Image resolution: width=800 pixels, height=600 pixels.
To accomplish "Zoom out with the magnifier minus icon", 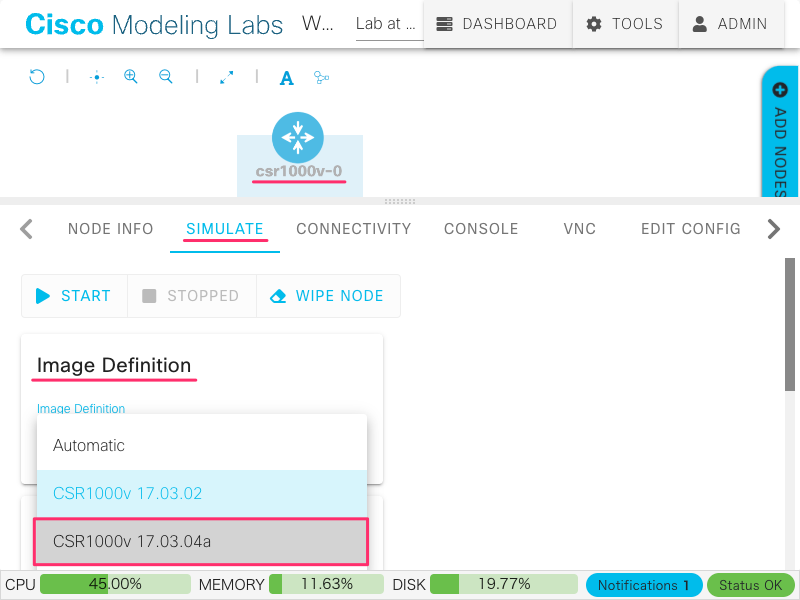I will [165, 77].
